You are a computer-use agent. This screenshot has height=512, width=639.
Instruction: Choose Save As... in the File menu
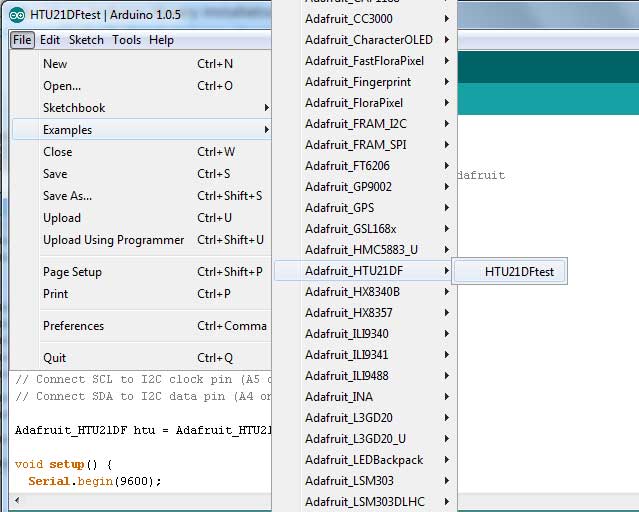click(67, 196)
